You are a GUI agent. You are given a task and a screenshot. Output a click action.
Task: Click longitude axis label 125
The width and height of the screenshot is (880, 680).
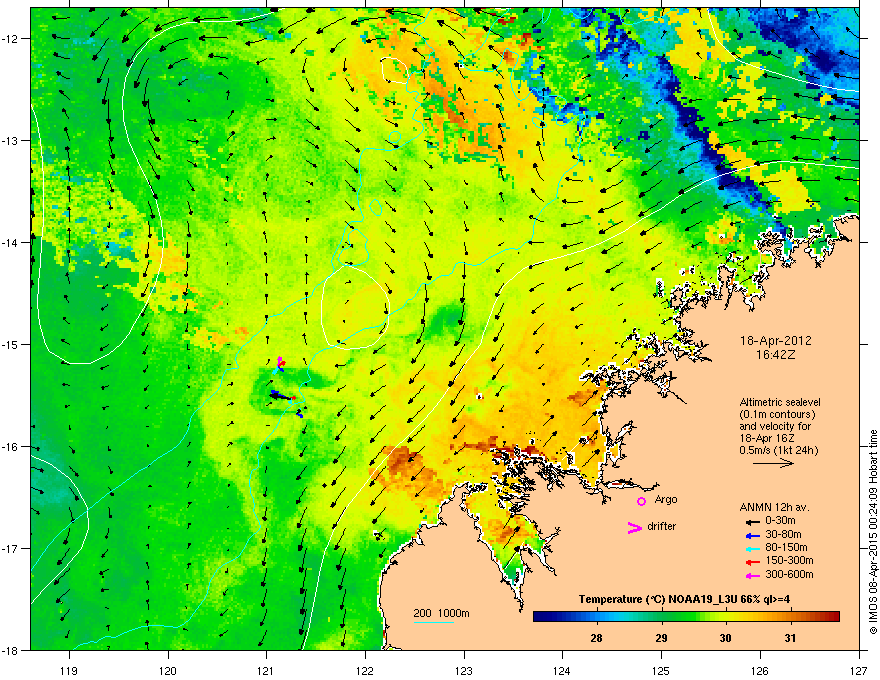click(x=661, y=670)
